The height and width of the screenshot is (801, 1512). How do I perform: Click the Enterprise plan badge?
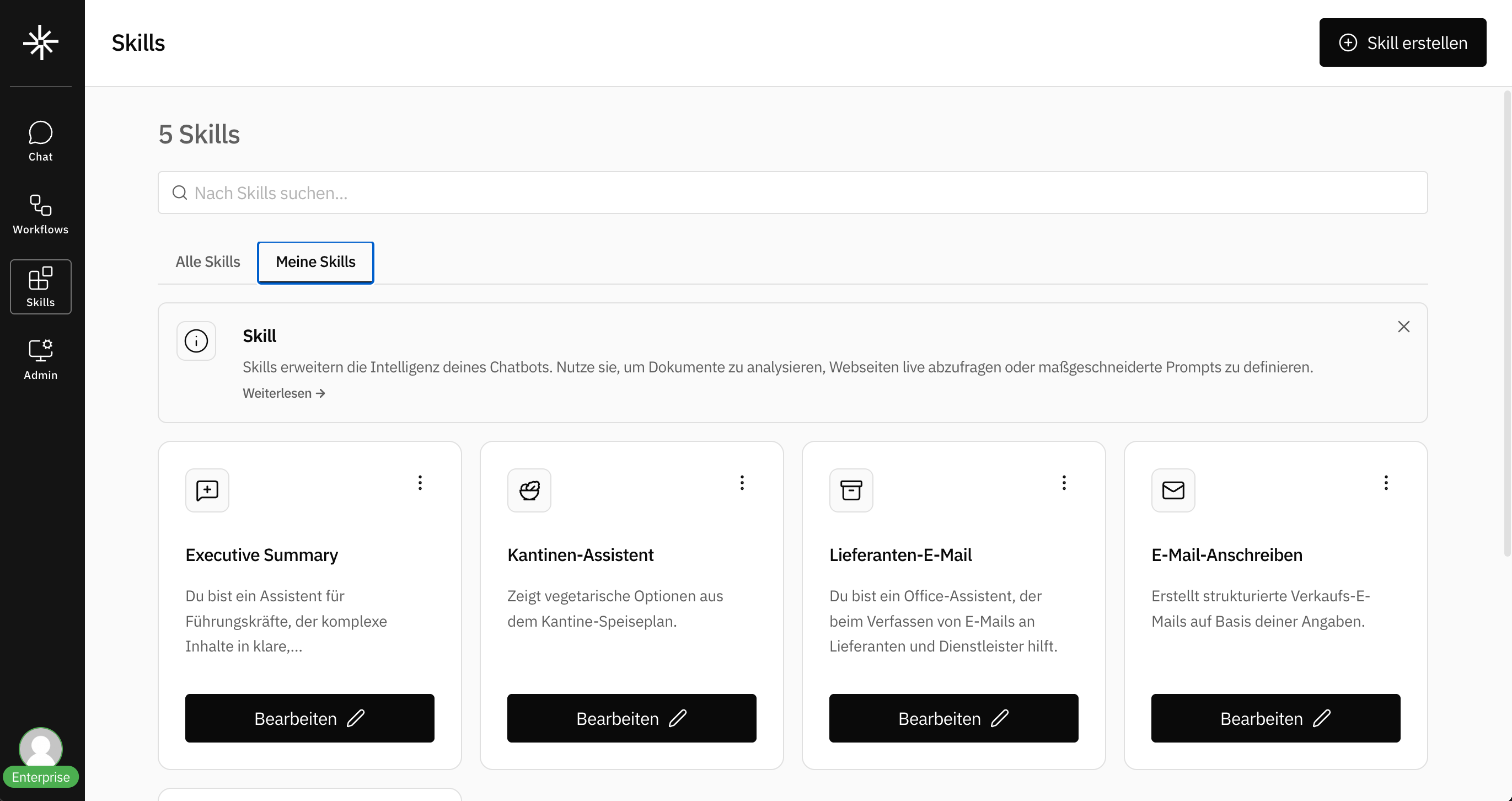40,777
